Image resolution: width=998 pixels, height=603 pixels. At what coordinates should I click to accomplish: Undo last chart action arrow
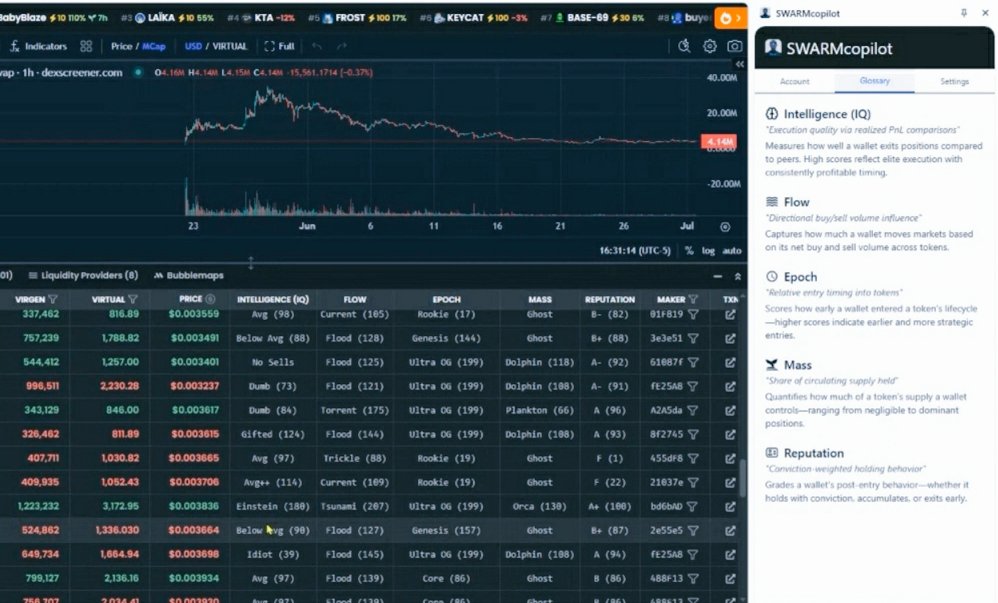click(x=317, y=46)
